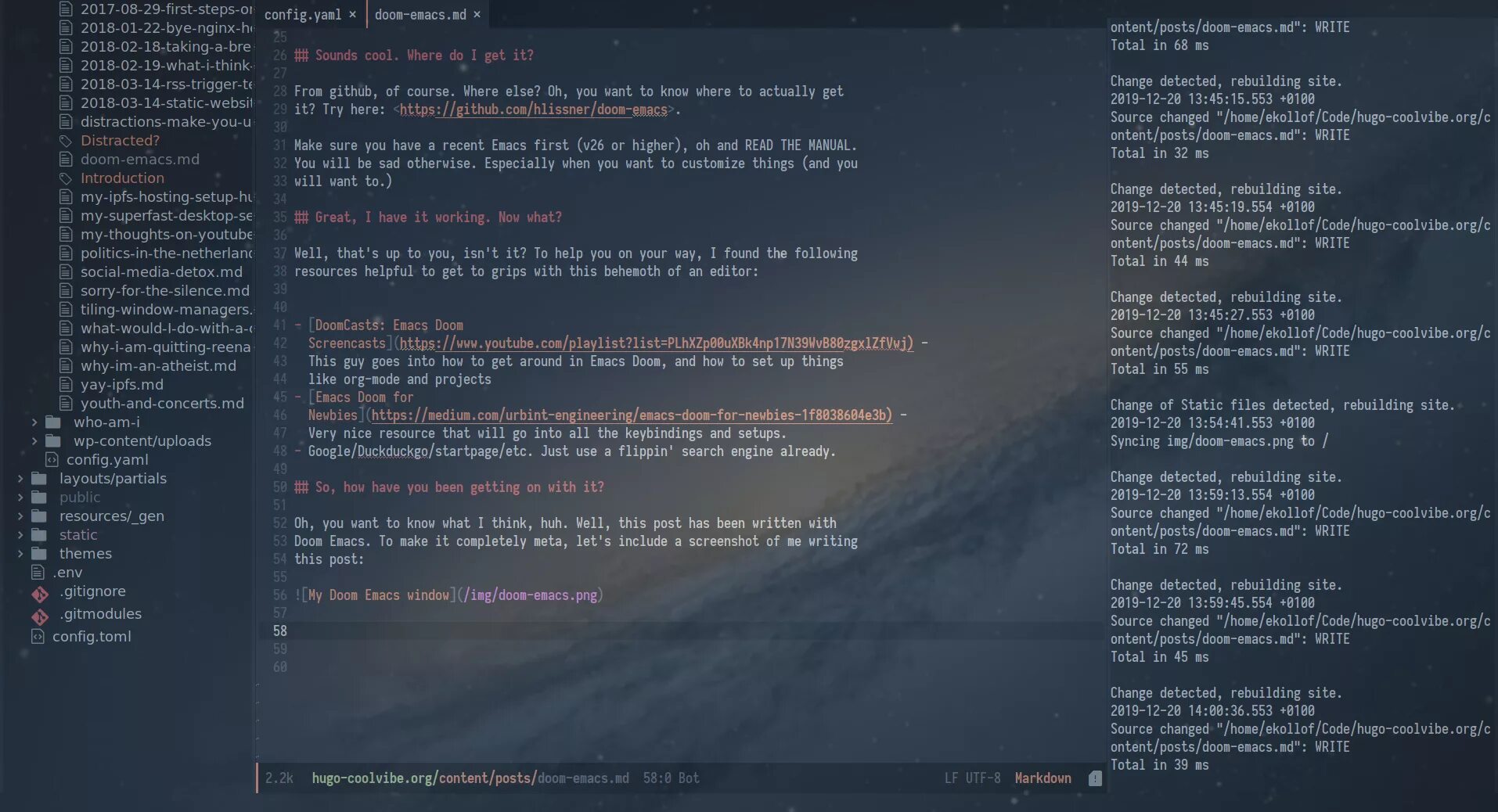Place cursor on empty line 58
Image resolution: width=1498 pixels, height=812 pixels.
pos(681,631)
